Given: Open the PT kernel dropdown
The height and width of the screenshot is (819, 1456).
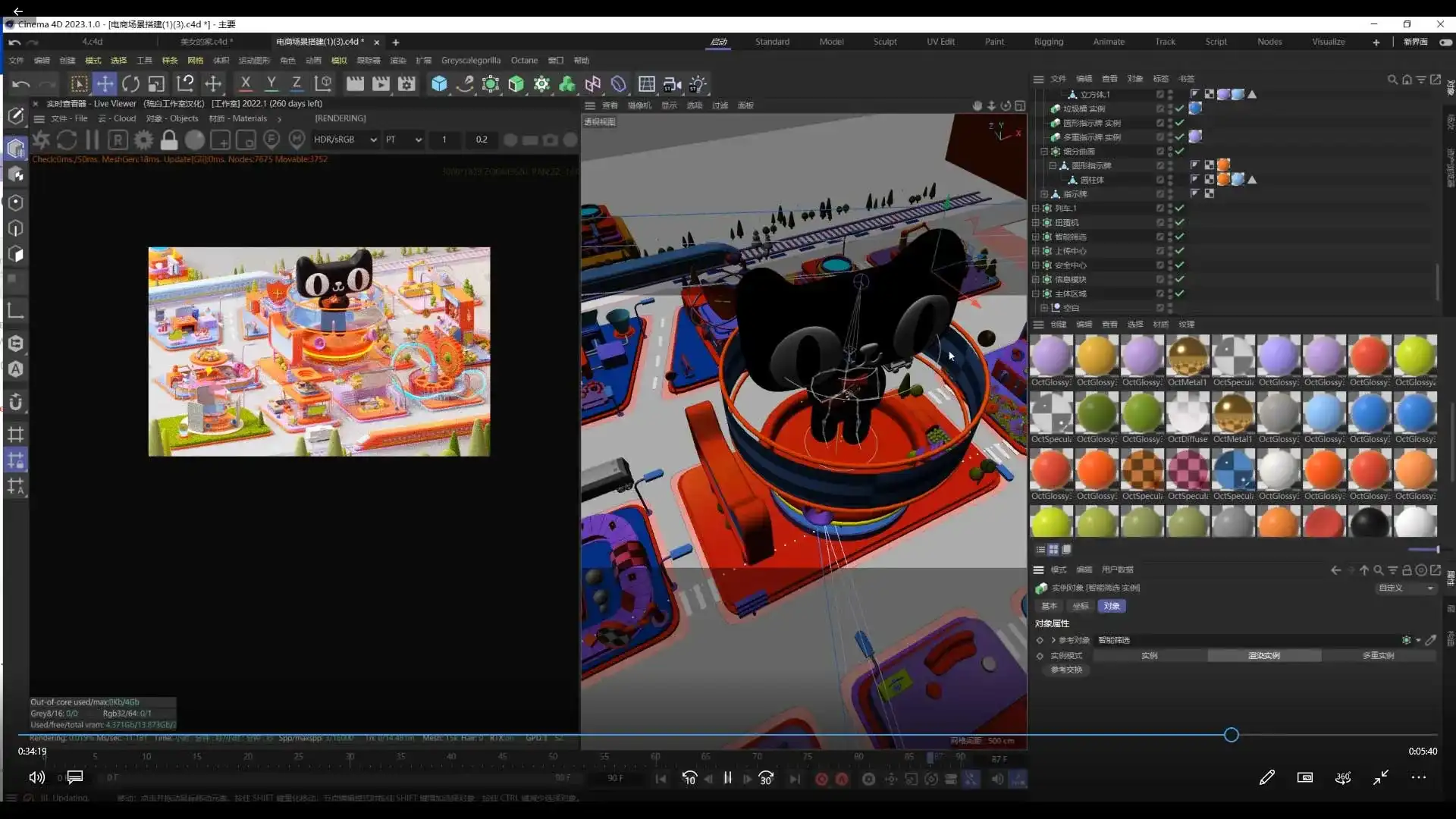Looking at the screenshot, I should tap(403, 140).
